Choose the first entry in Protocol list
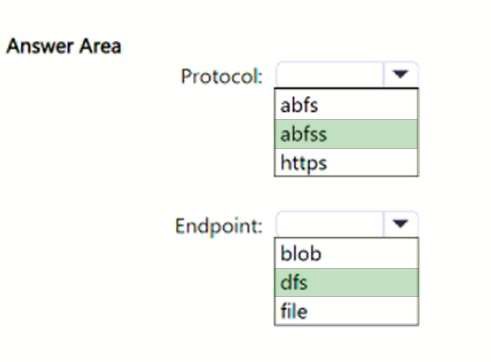491x362 pixels. pos(346,105)
